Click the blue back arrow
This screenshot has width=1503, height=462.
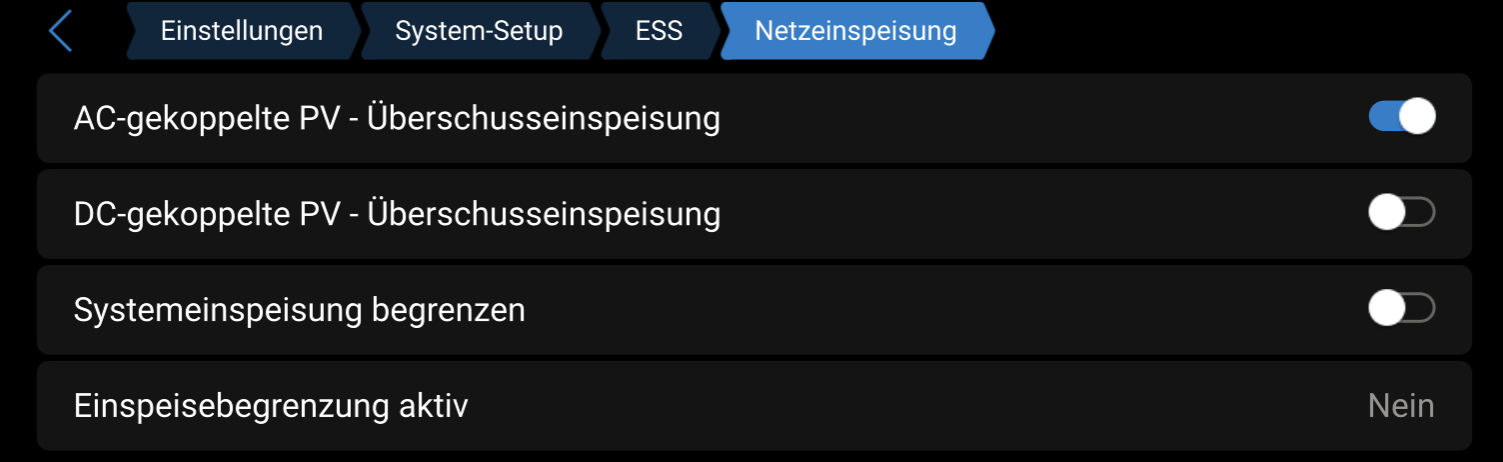(x=61, y=31)
